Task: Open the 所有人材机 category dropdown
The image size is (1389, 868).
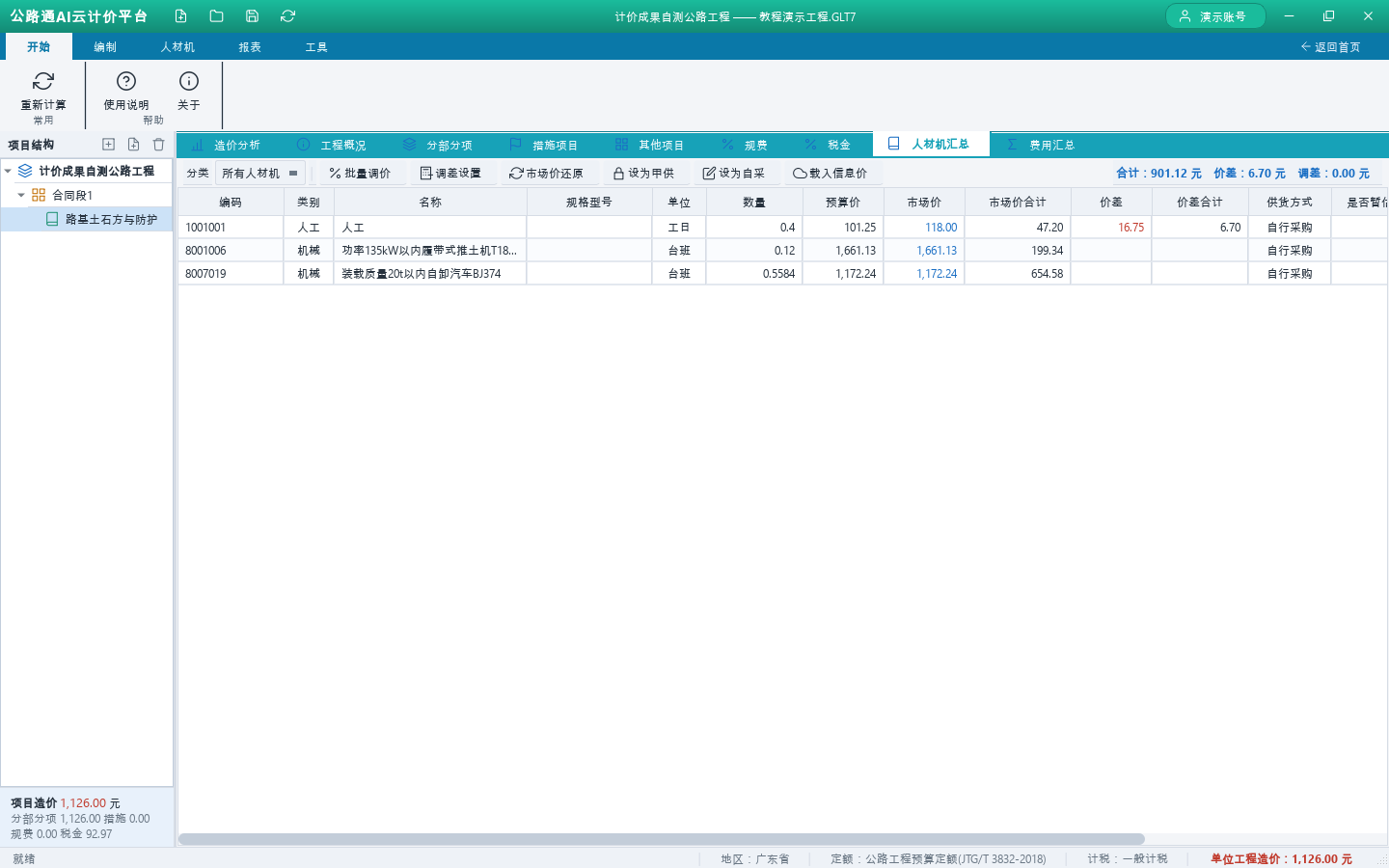Action: click(x=260, y=174)
